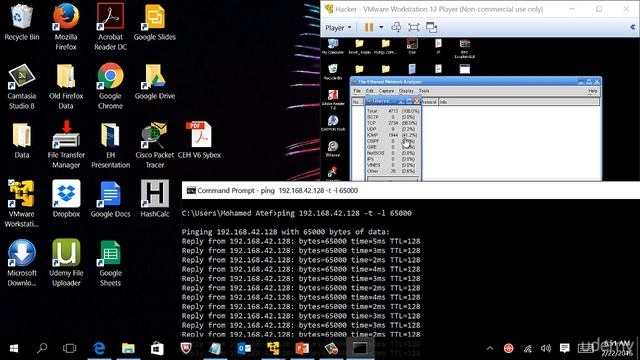Image resolution: width=640 pixels, height=360 pixels.
Task: Click Send Ctrl+Alt+Del icon in VMware toolbar
Action: (396, 27)
